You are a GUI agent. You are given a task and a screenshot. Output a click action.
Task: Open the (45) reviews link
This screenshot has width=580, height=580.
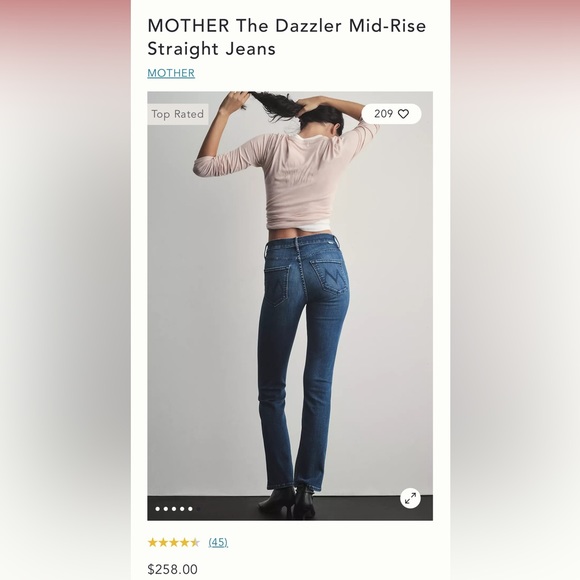click(218, 543)
